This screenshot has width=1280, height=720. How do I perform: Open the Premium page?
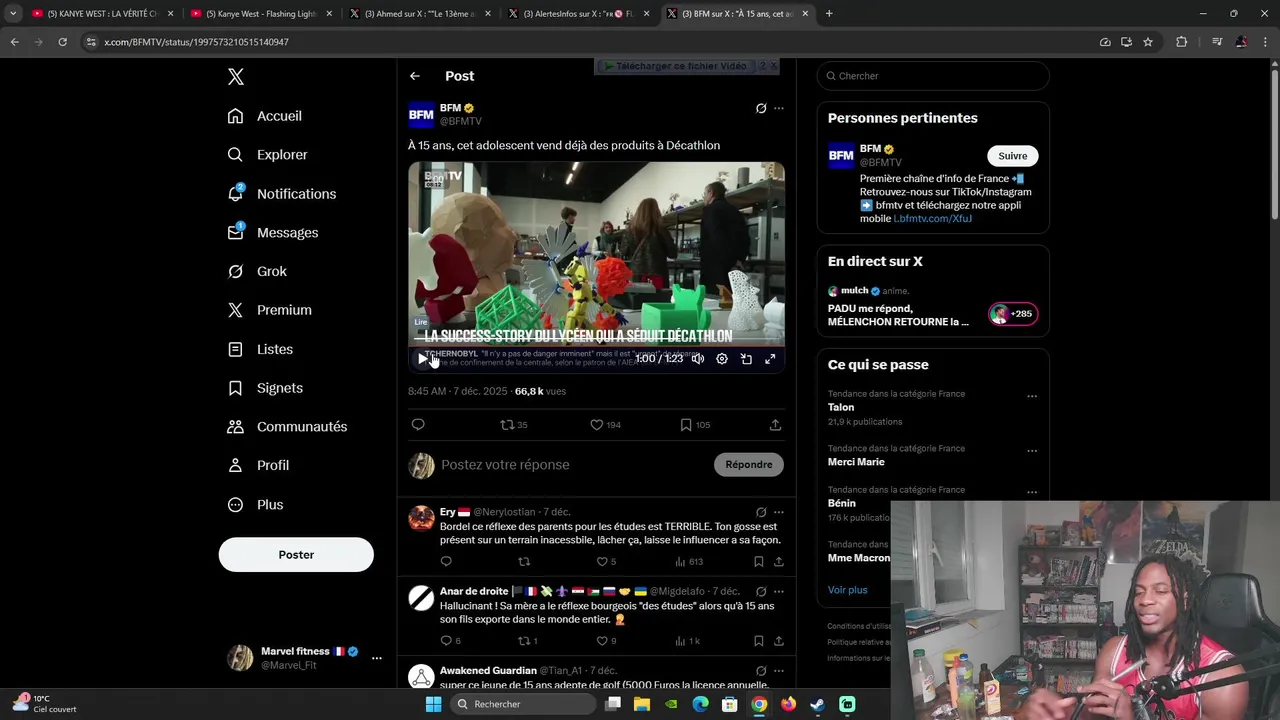pos(269,310)
